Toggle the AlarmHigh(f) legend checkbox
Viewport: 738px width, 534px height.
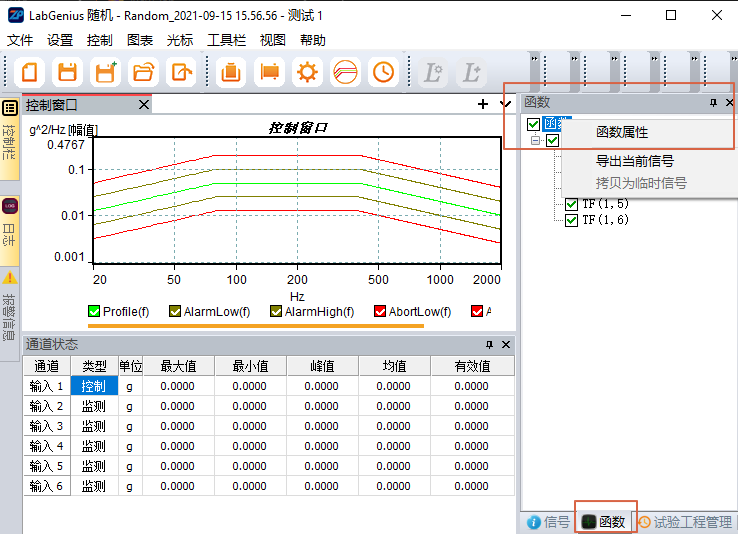click(x=276, y=311)
